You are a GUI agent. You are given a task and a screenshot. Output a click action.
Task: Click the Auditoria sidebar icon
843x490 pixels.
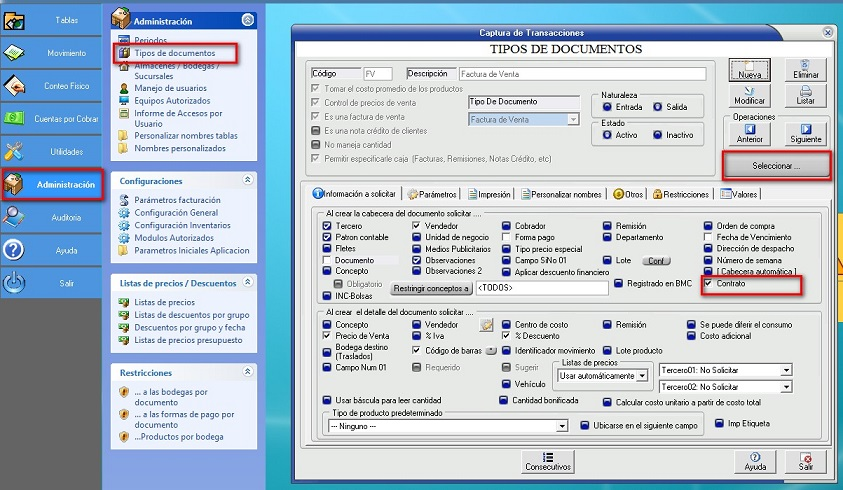pos(15,217)
